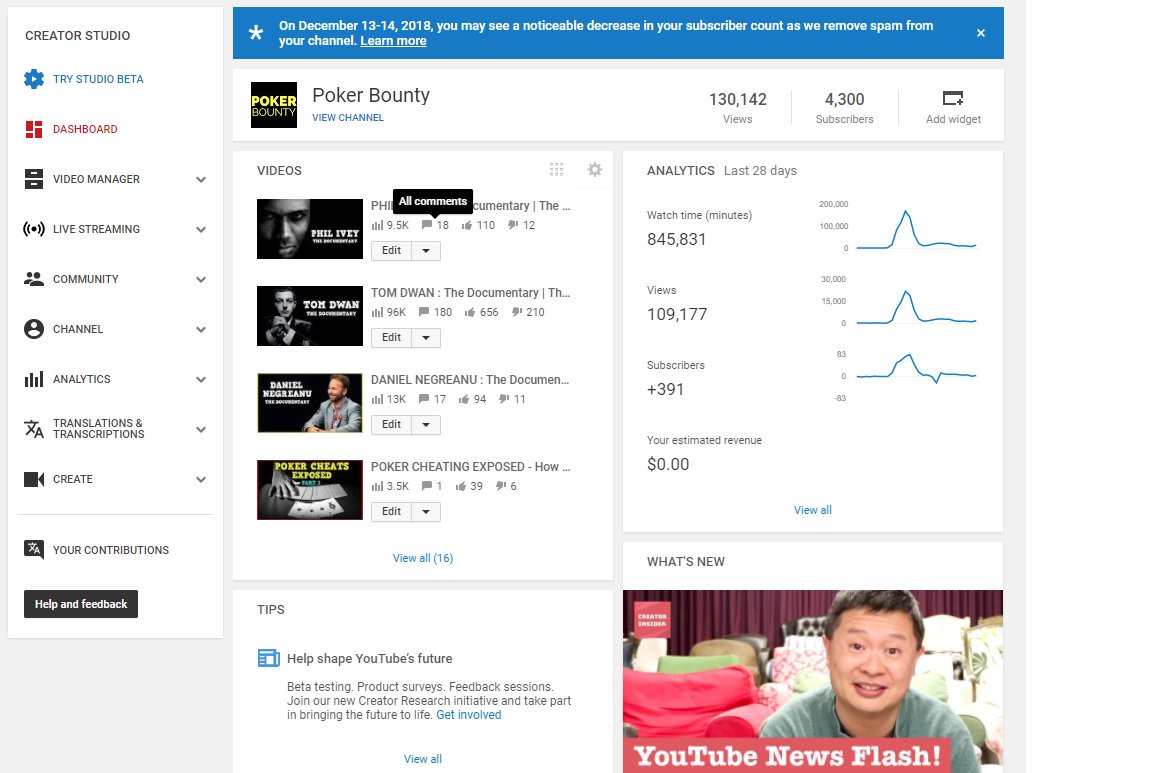Image resolution: width=1152 pixels, height=773 pixels.
Task: Open Try Studio Beta from sidebar
Action: click(x=98, y=79)
